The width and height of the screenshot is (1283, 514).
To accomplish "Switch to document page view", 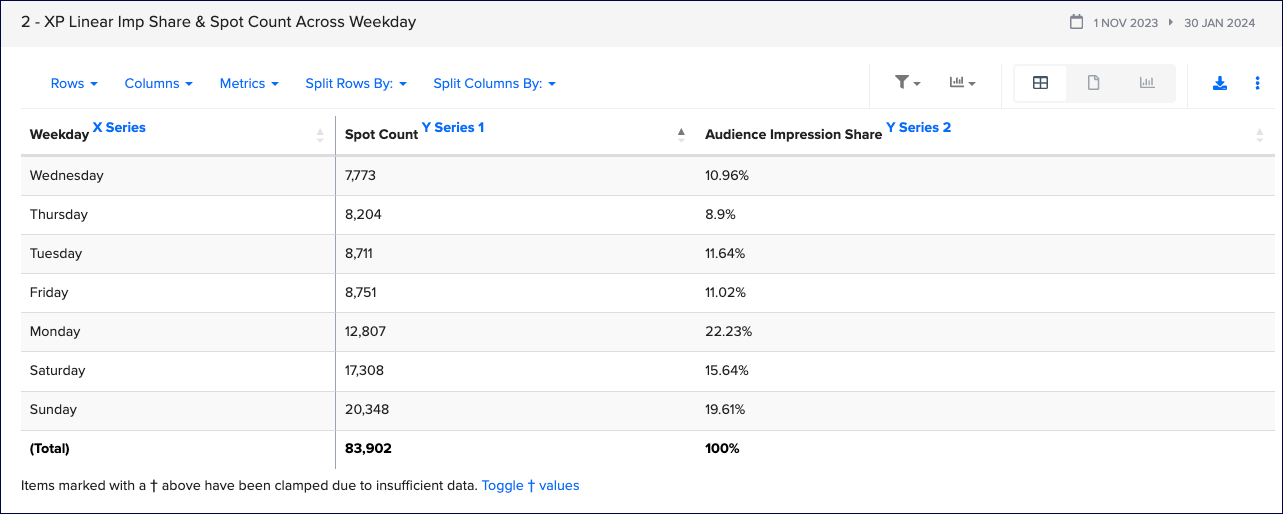I will click(1093, 83).
